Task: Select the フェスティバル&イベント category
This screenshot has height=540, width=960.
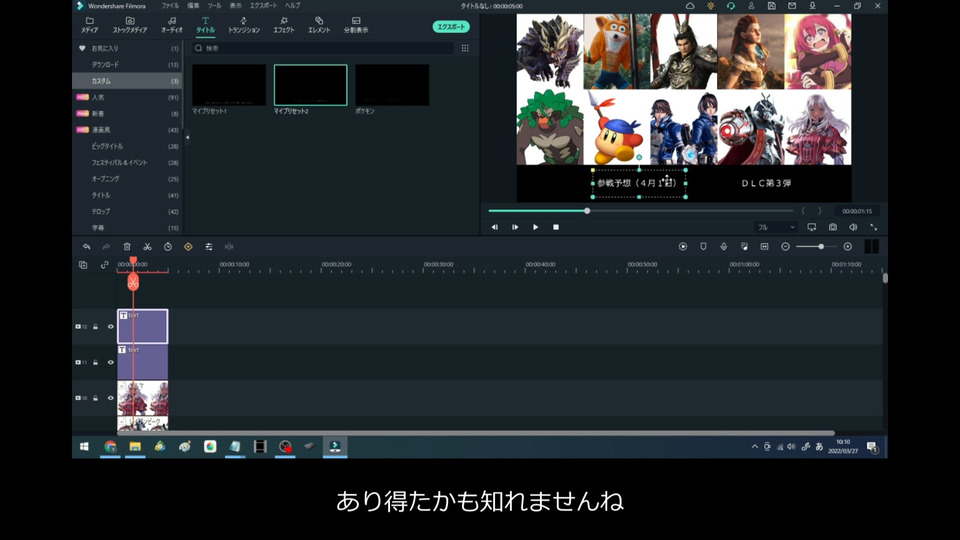Action: [x=127, y=162]
